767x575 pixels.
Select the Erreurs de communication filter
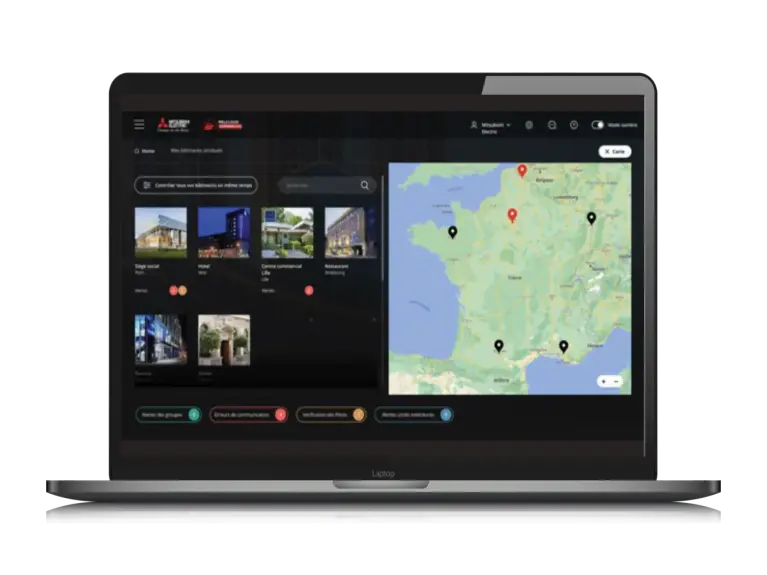click(248, 414)
